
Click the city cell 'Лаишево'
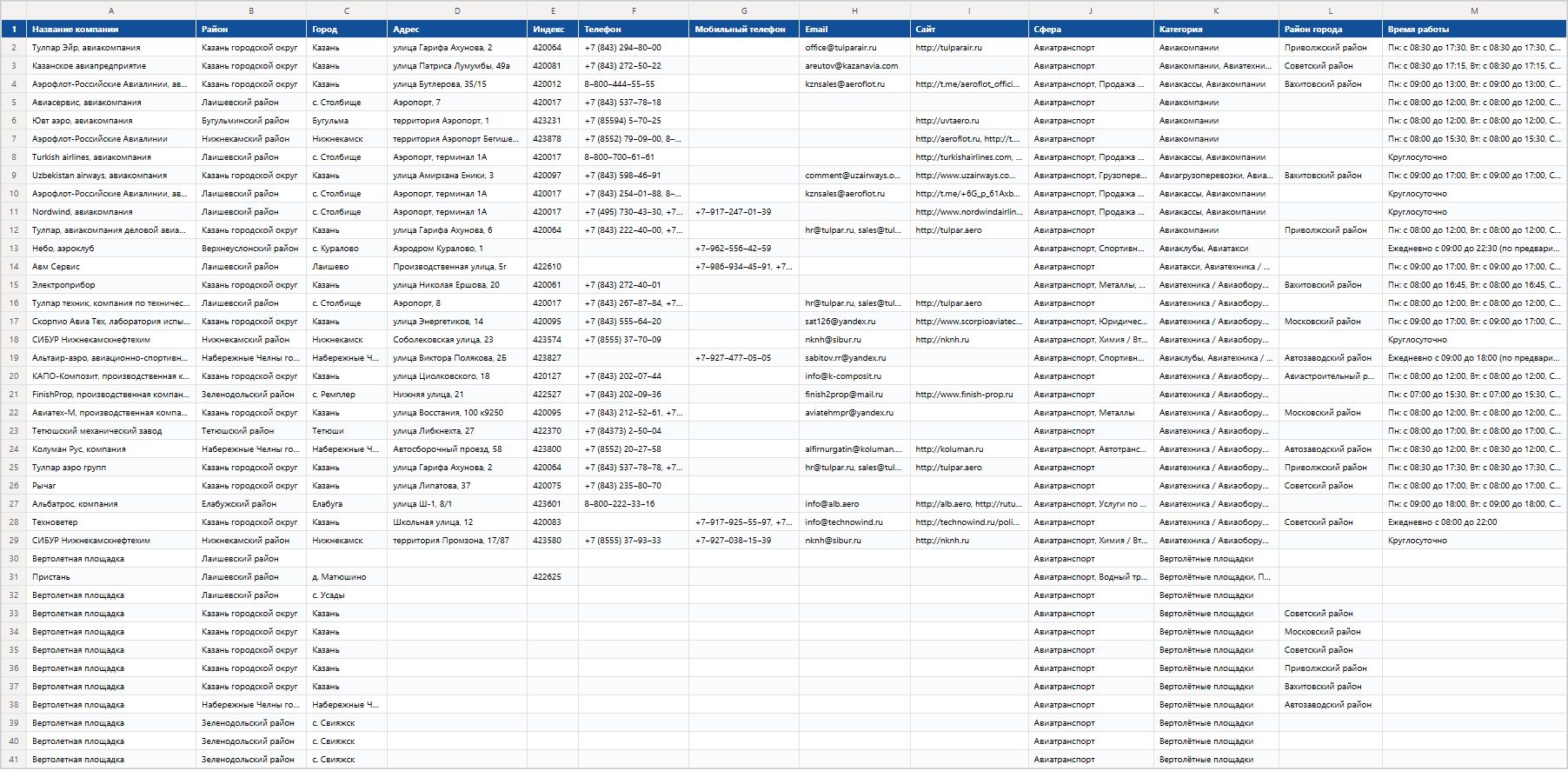(347, 267)
